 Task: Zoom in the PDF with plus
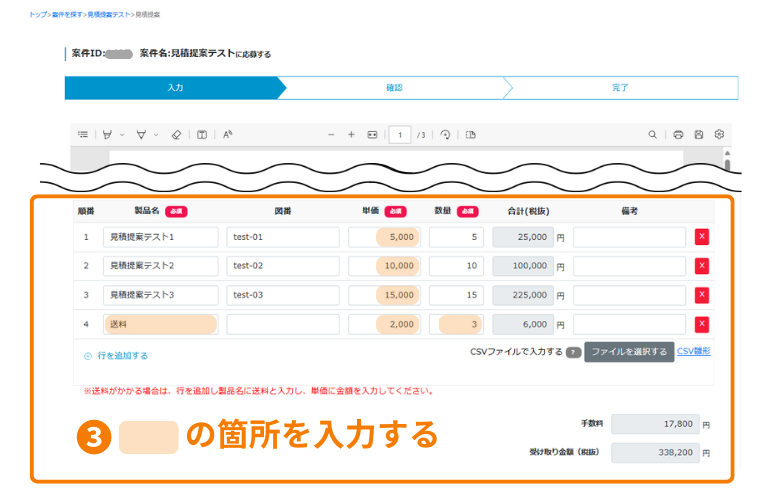(x=351, y=134)
